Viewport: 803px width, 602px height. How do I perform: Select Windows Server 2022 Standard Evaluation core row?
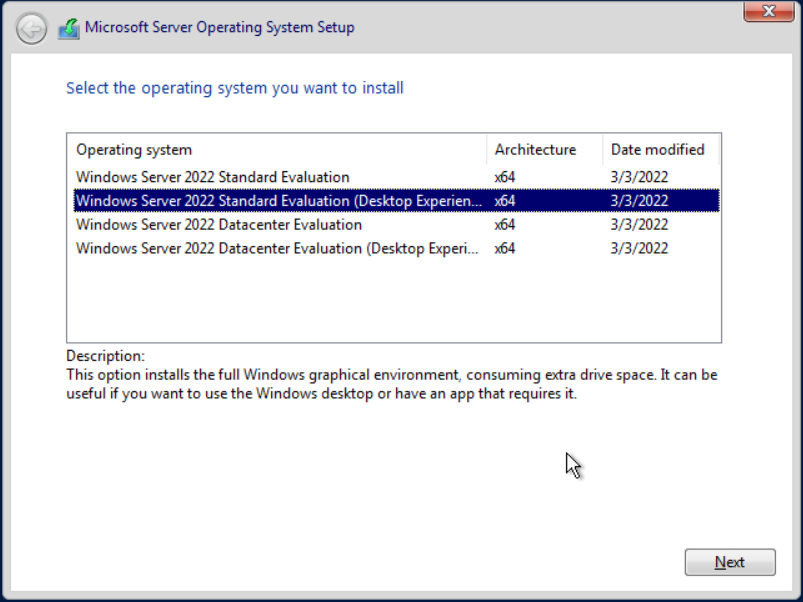point(396,177)
